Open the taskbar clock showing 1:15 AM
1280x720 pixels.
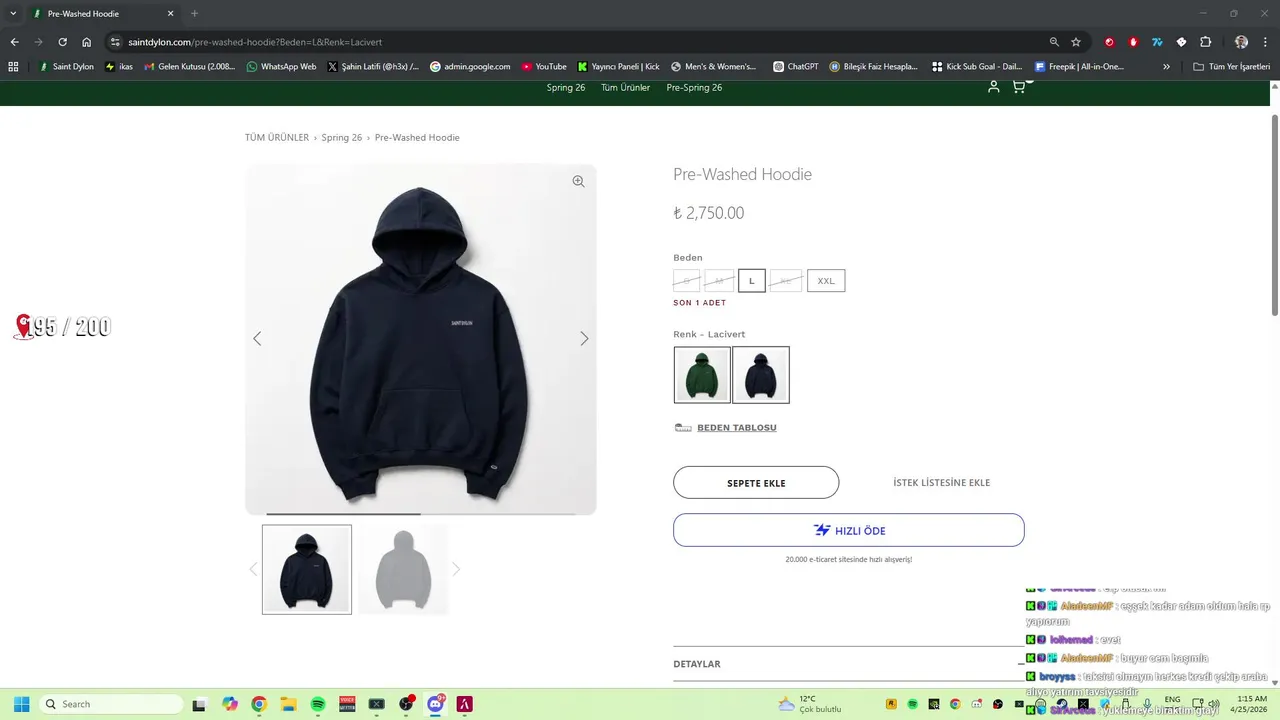pos(1251,704)
